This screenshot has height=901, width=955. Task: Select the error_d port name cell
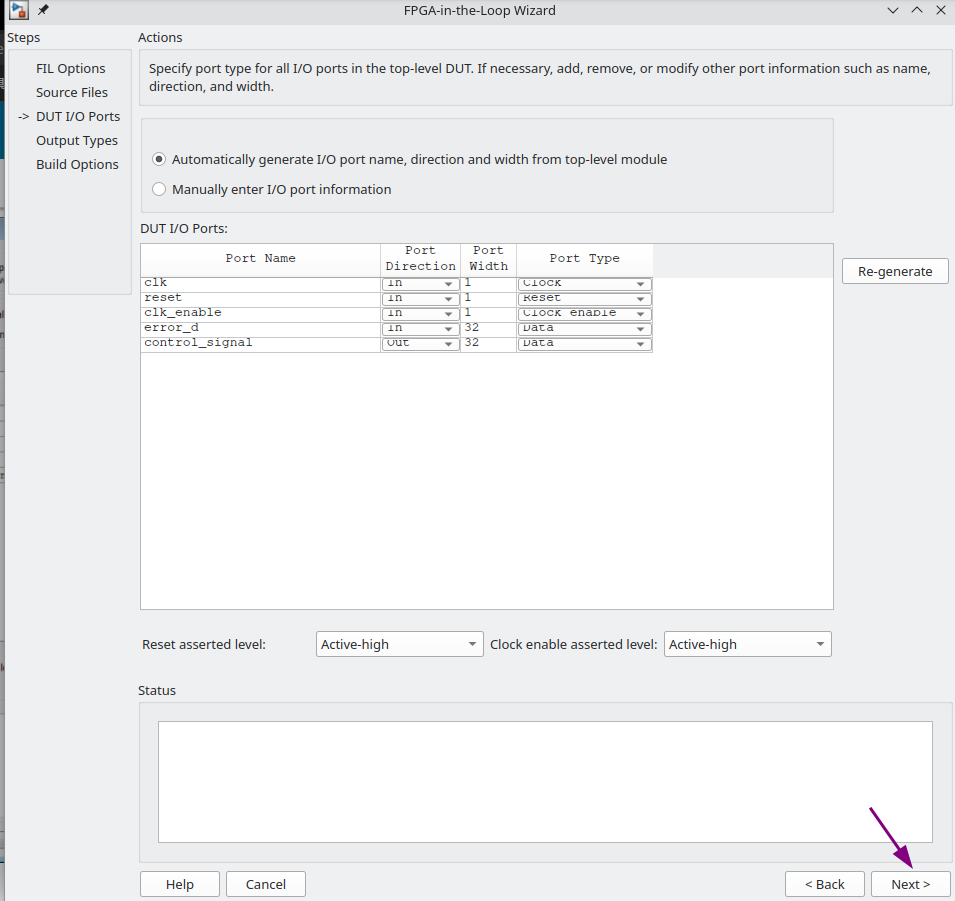coord(261,328)
